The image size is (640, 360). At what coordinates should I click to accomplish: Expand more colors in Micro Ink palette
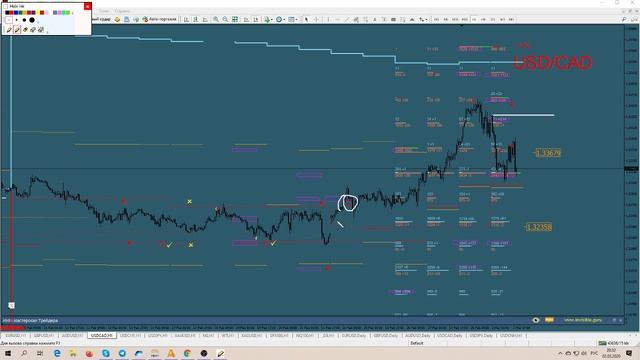pos(73,13)
